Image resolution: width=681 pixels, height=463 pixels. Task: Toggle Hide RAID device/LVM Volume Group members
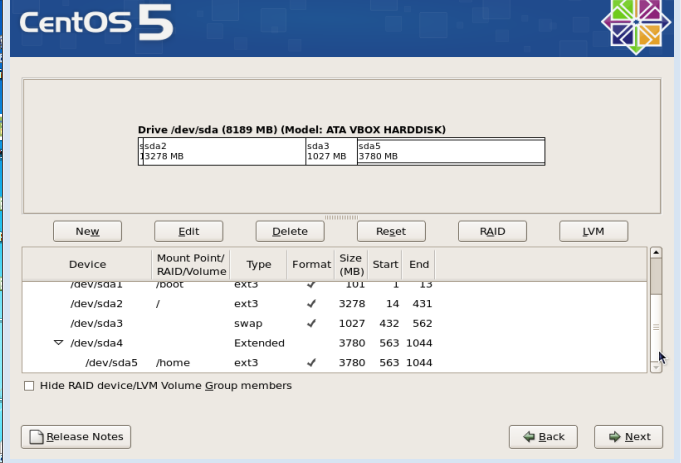click(29, 386)
